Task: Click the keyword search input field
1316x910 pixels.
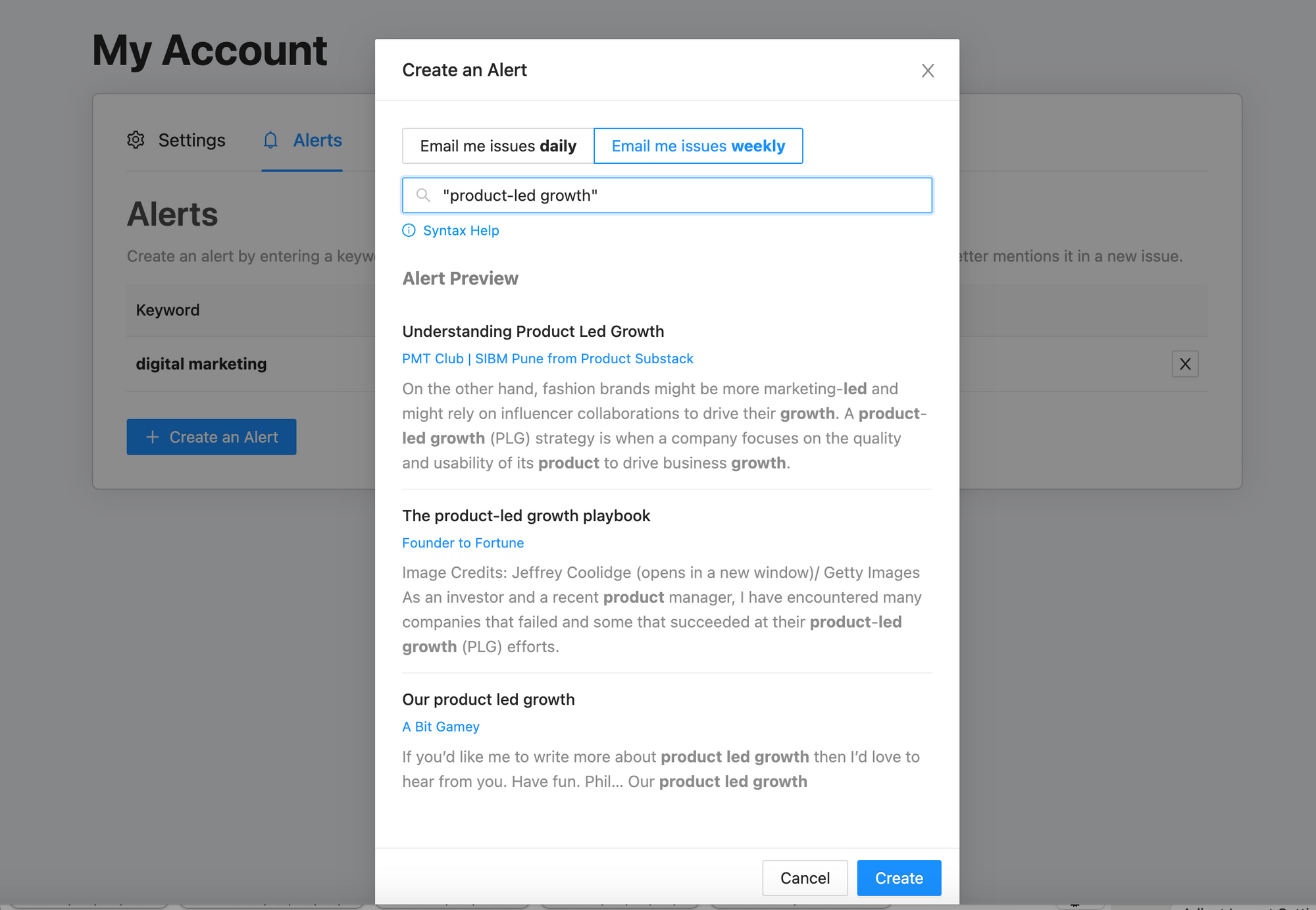Action: 667,195
